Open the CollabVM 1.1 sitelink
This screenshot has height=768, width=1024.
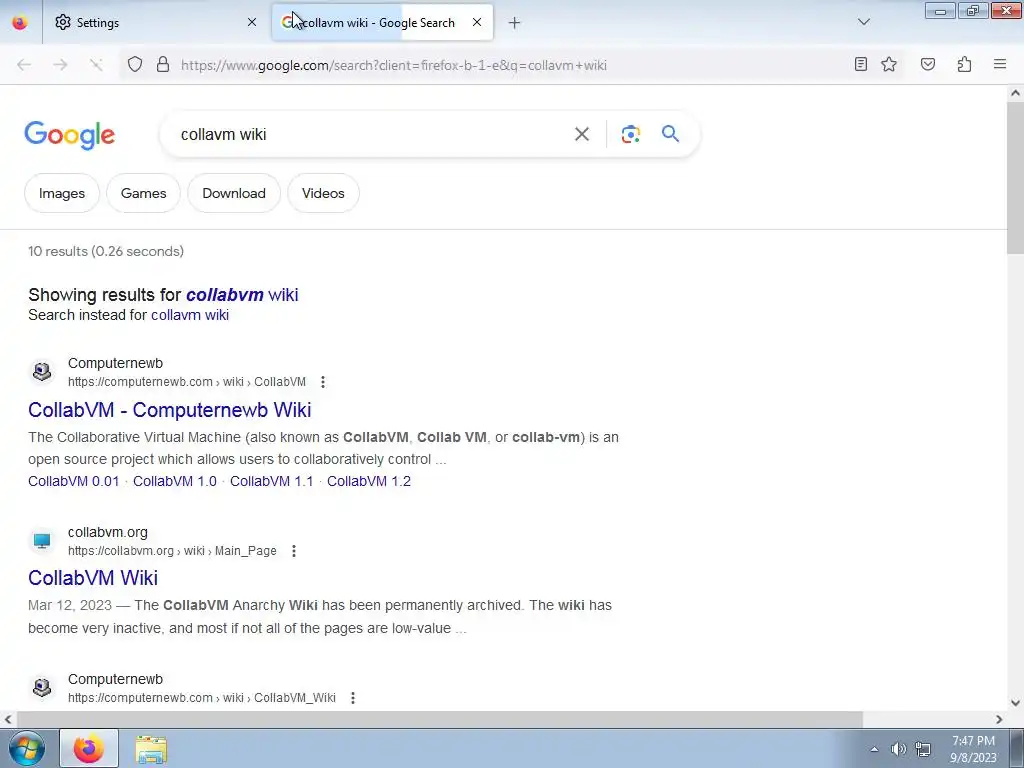(x=272, y=481)
